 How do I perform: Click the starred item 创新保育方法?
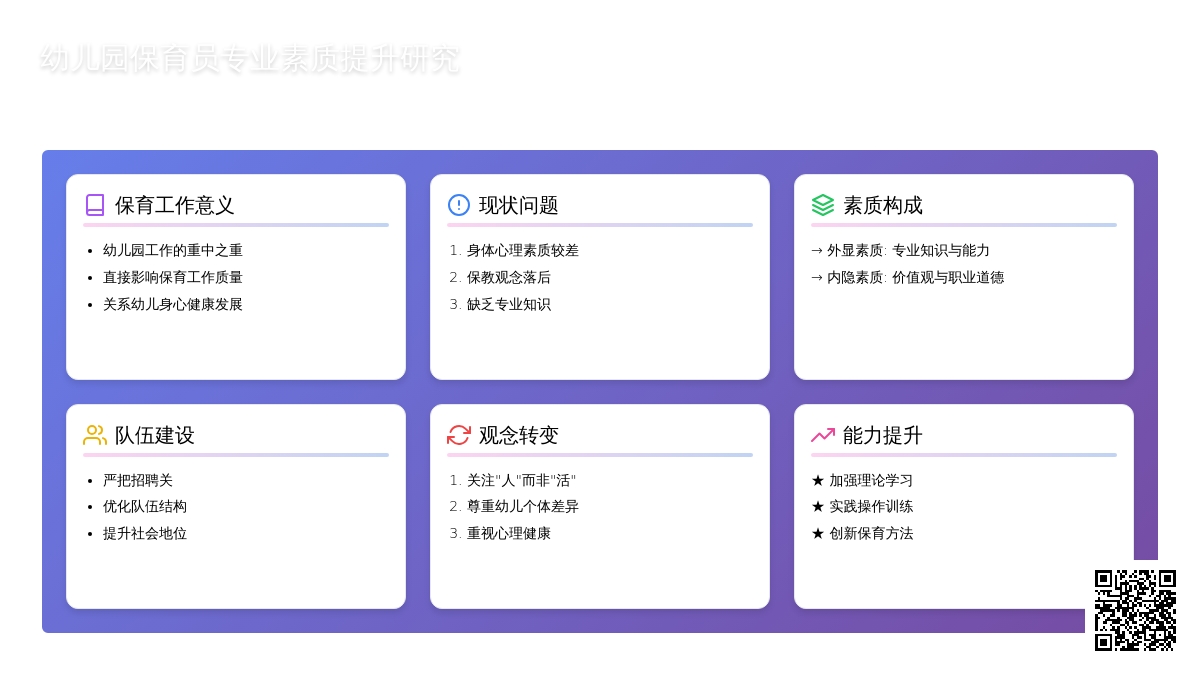[x=862, y=533]
